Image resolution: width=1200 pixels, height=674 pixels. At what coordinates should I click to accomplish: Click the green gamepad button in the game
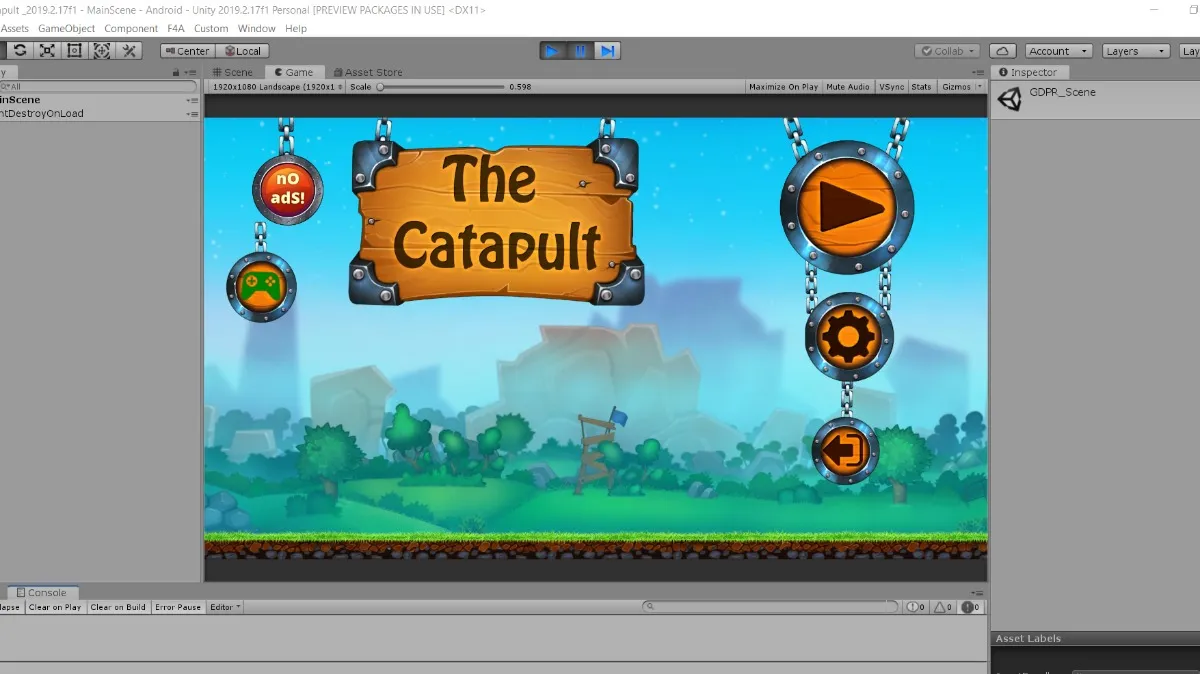tap(262, 287)
